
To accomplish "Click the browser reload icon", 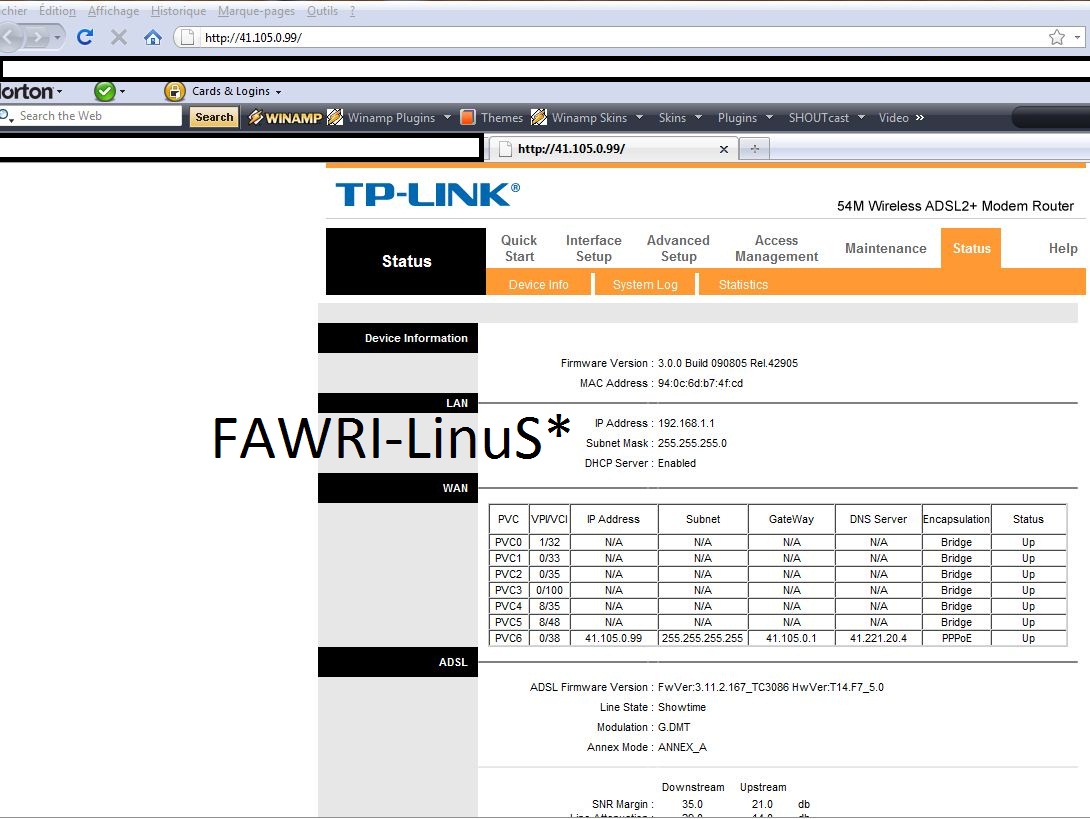I will (85, 37).
